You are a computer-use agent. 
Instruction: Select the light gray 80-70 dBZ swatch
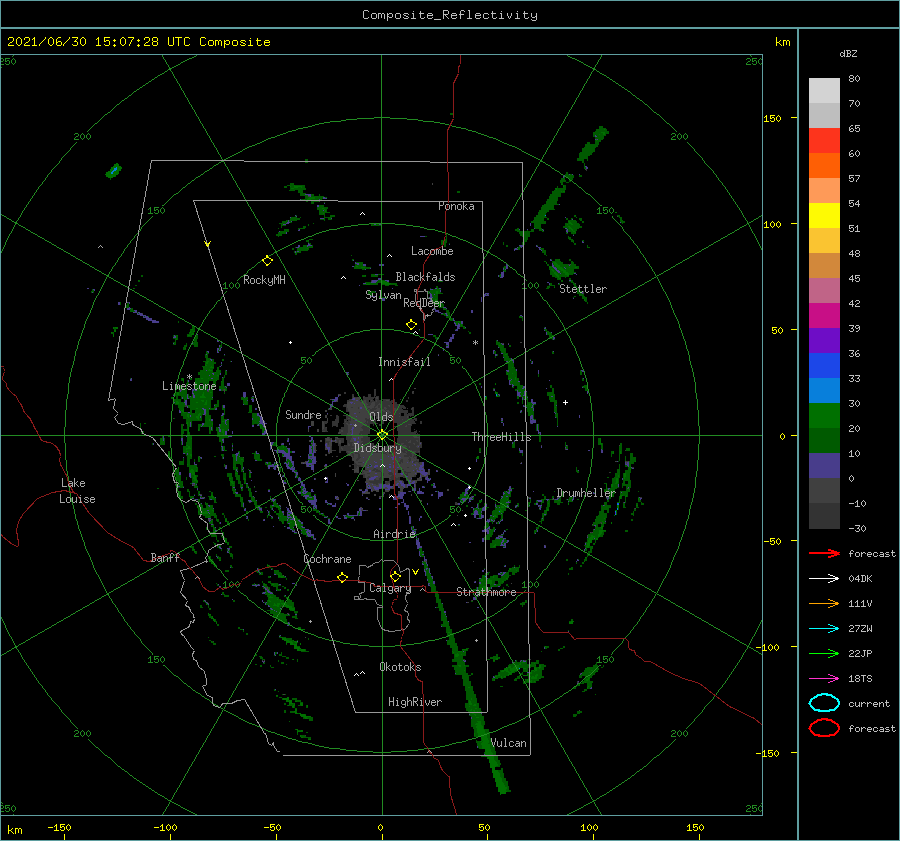[x=824, y=91]
